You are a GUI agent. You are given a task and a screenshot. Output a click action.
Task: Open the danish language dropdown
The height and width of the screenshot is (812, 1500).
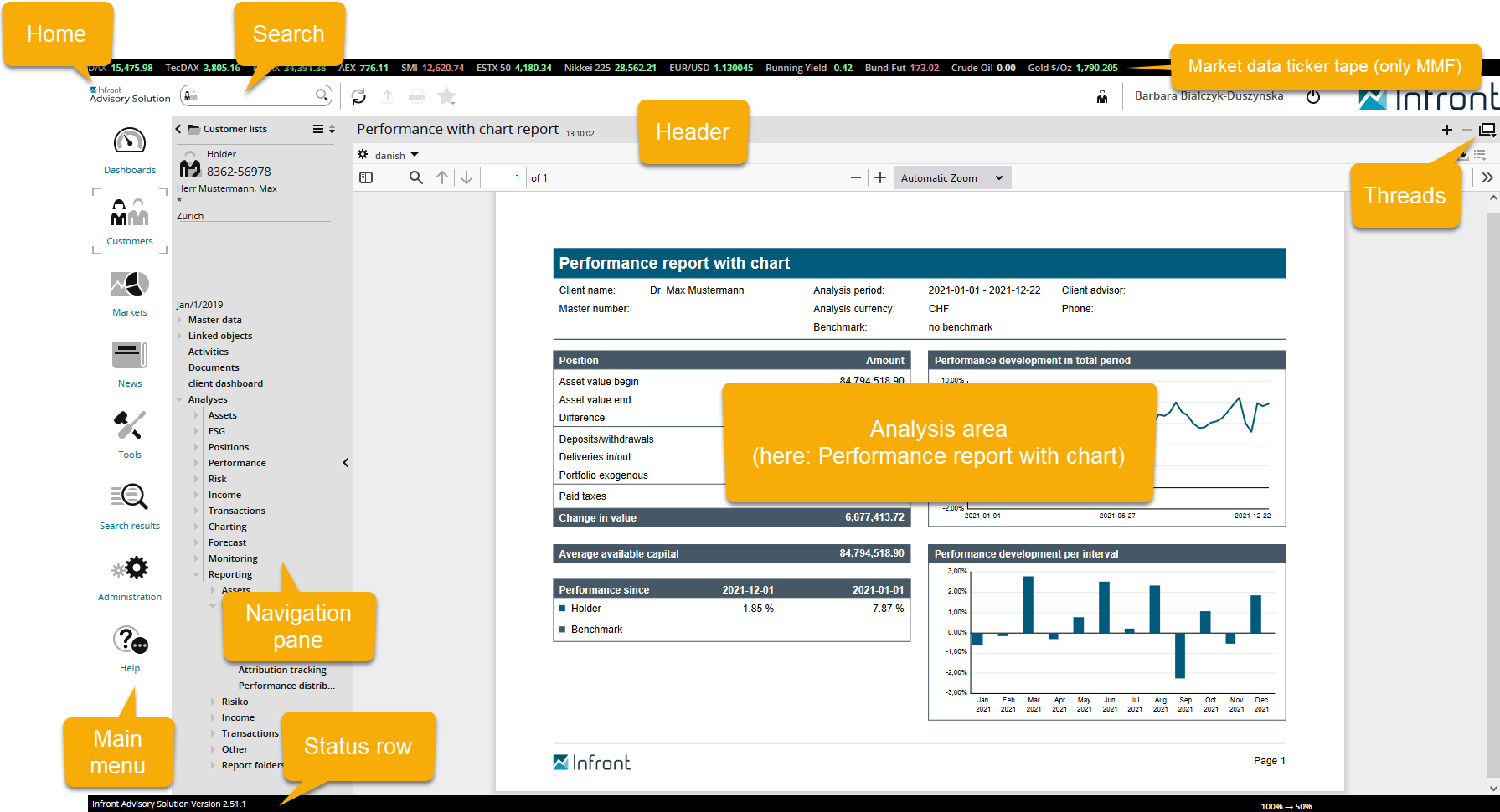tap(396, 156)
